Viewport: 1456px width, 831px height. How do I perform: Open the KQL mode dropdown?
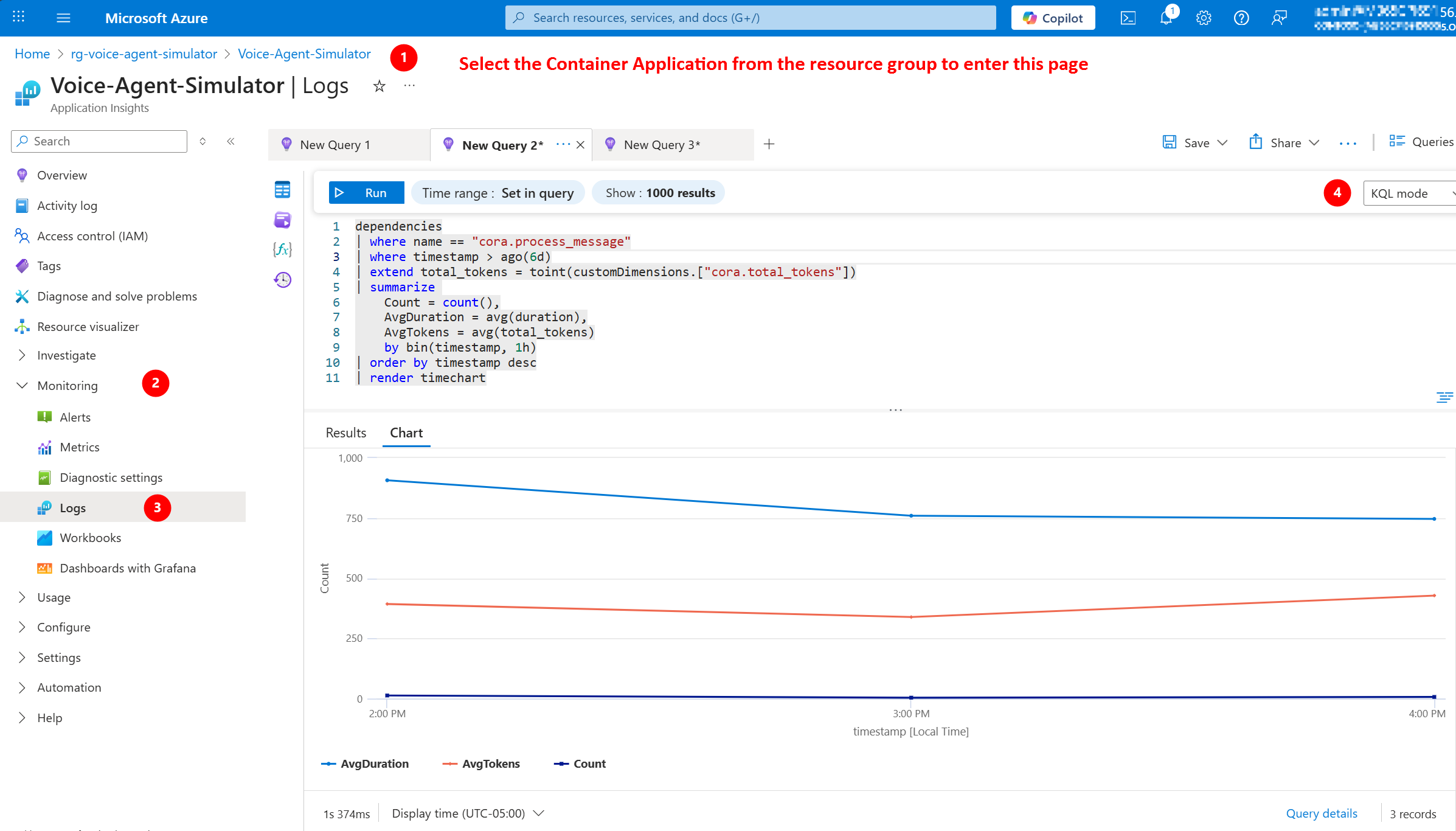tap(1409, 193)
